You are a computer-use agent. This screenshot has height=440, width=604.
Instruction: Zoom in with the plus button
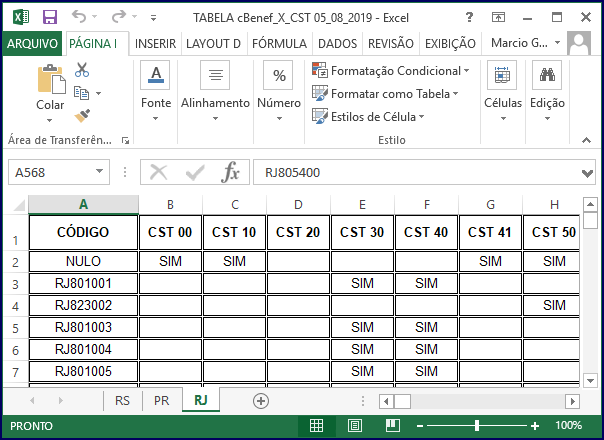pyautogui.click(x=535, y=426)
